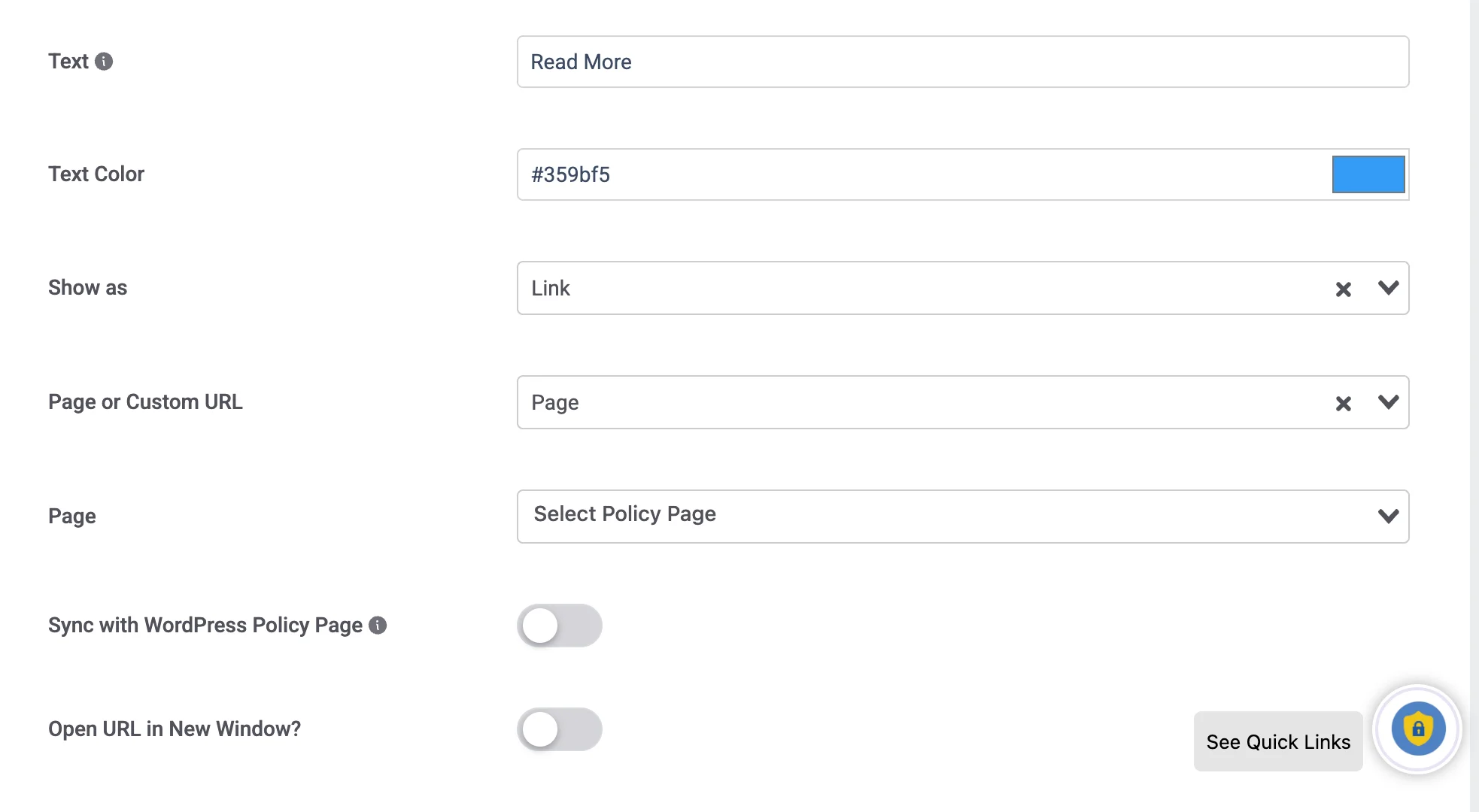1479x812 pixels.
Task: Expand Page or Custom URL dropdown arrow
Action: (1388, 402)
